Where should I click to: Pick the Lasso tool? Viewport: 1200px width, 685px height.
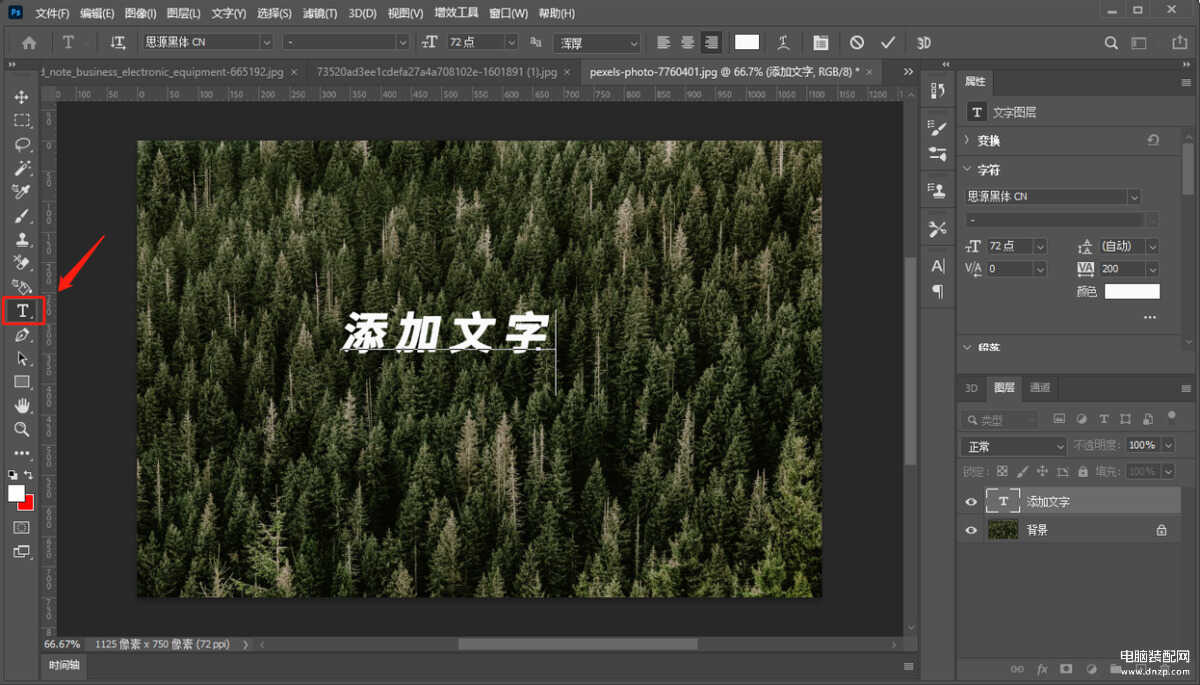[21, 144]
